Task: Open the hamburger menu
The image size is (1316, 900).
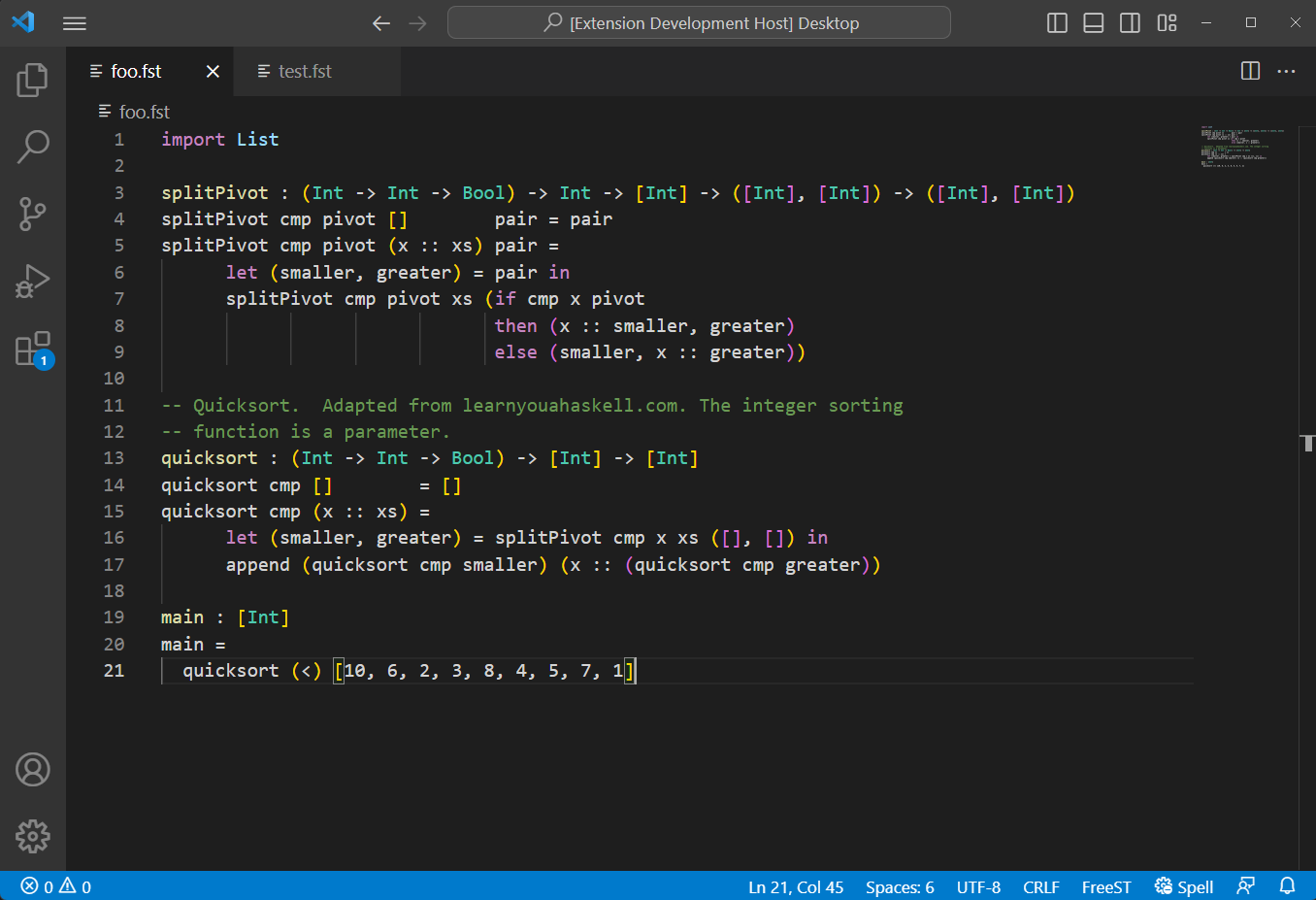Action: pos(74,22)
